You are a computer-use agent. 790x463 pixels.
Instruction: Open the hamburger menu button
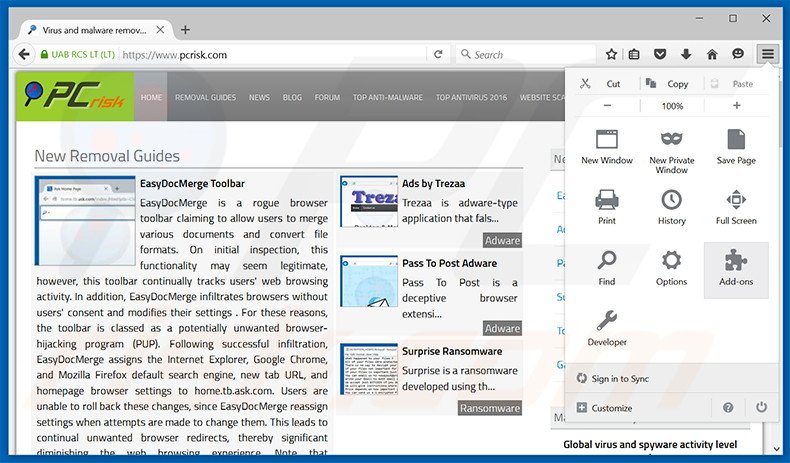pyautogui.click(x=767, y=54)
